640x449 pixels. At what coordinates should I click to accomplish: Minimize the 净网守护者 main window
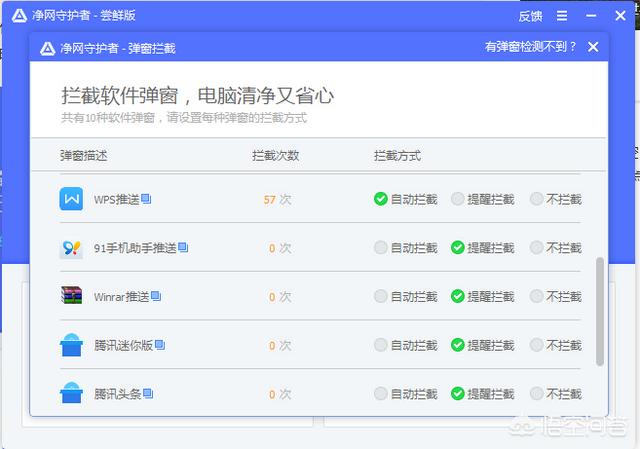click(591, 16)
